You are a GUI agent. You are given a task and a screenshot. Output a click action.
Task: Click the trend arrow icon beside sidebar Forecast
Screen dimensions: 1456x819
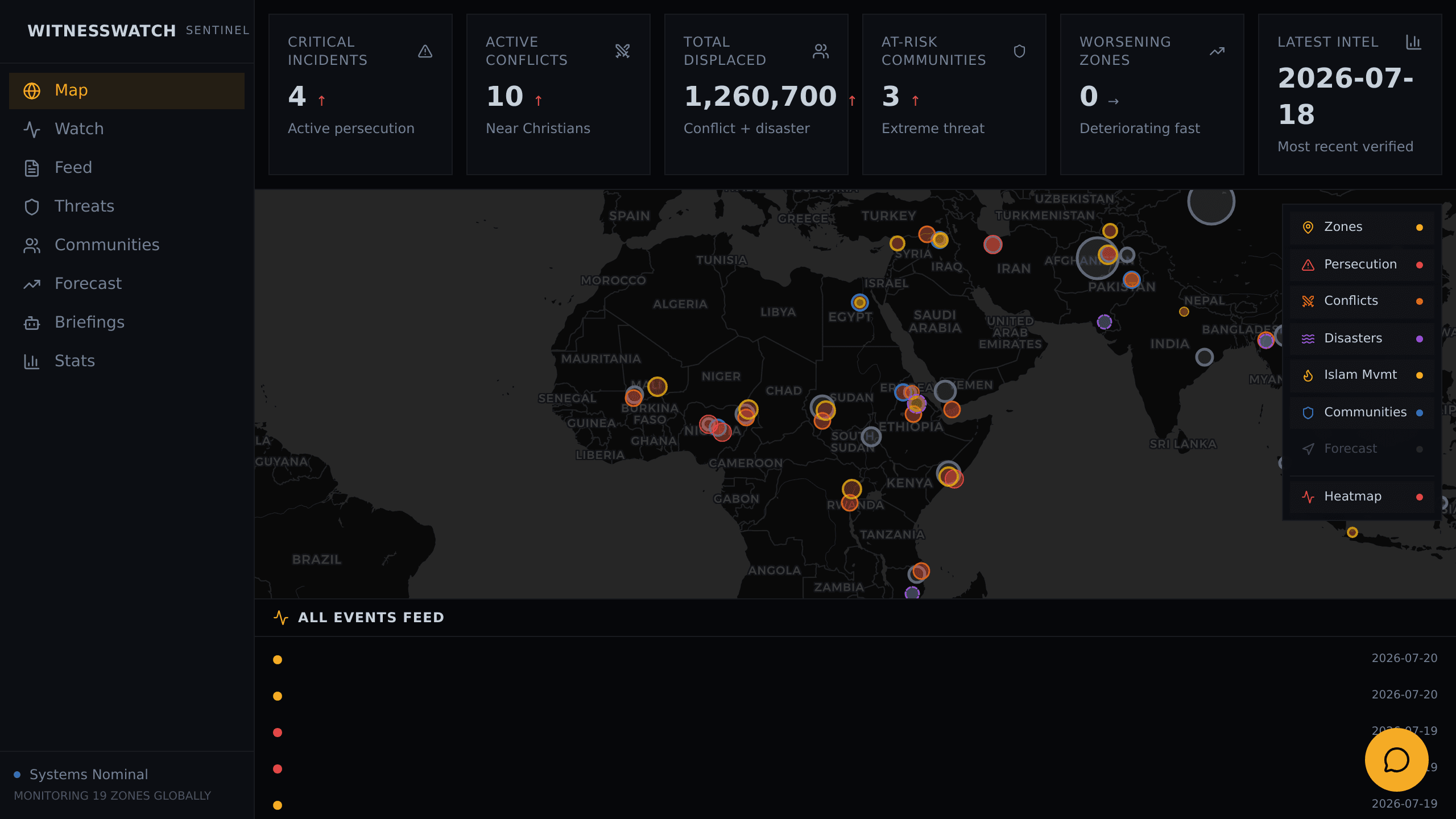32,284
